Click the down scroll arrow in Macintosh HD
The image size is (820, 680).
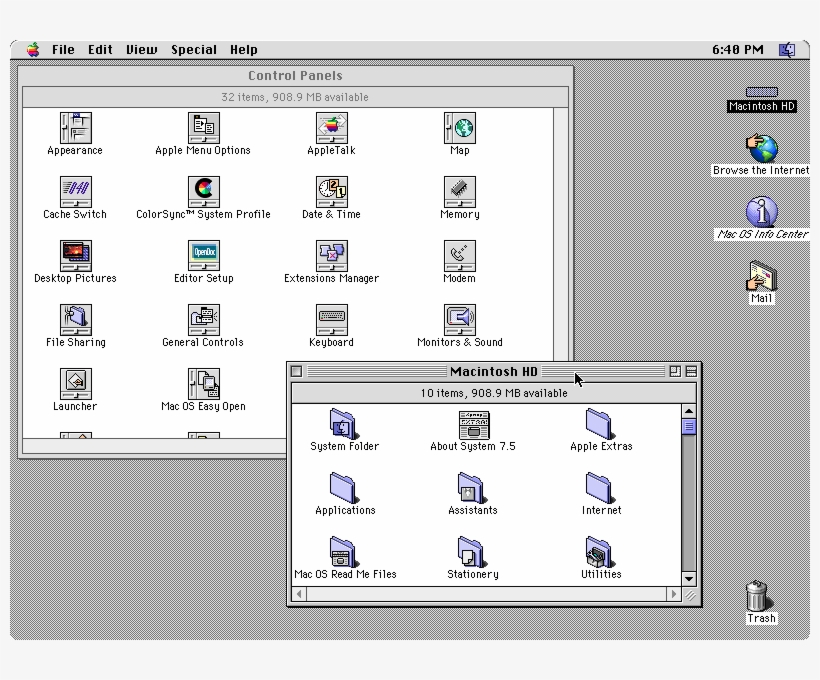689,578
